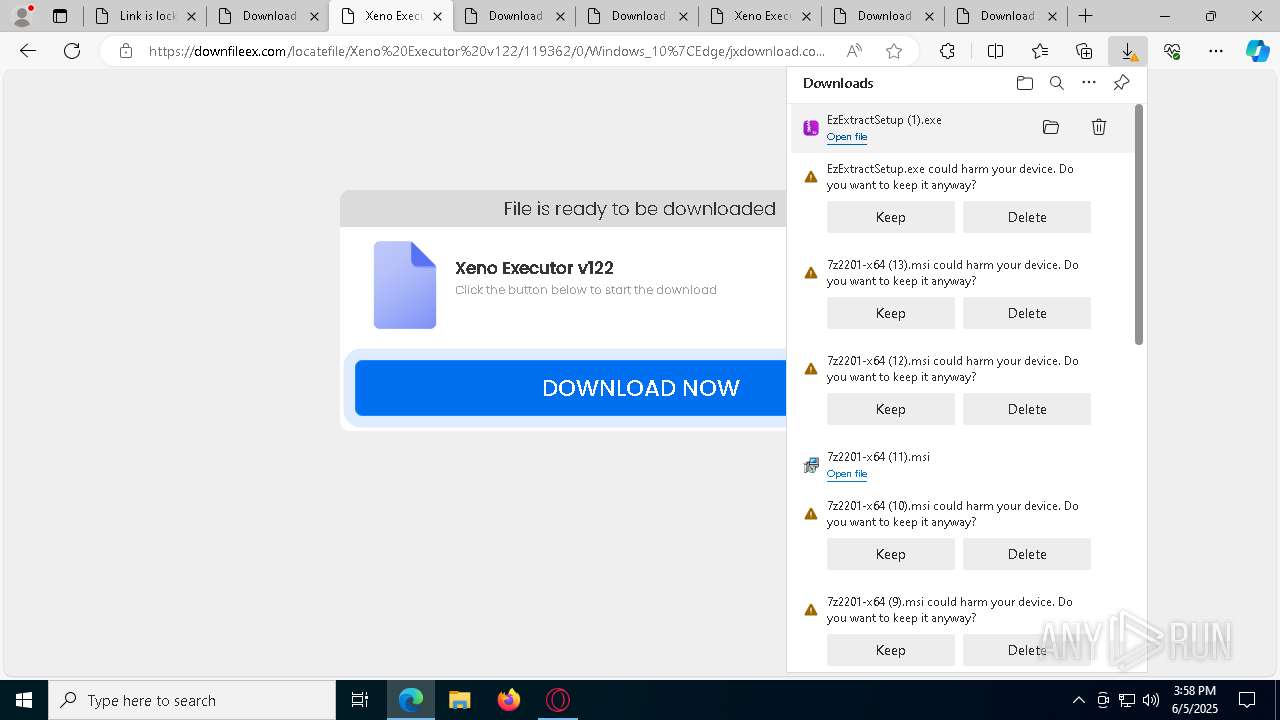
Task: Keep 7z2201-x64 (9).msi file
Action: tap(891, 650)
